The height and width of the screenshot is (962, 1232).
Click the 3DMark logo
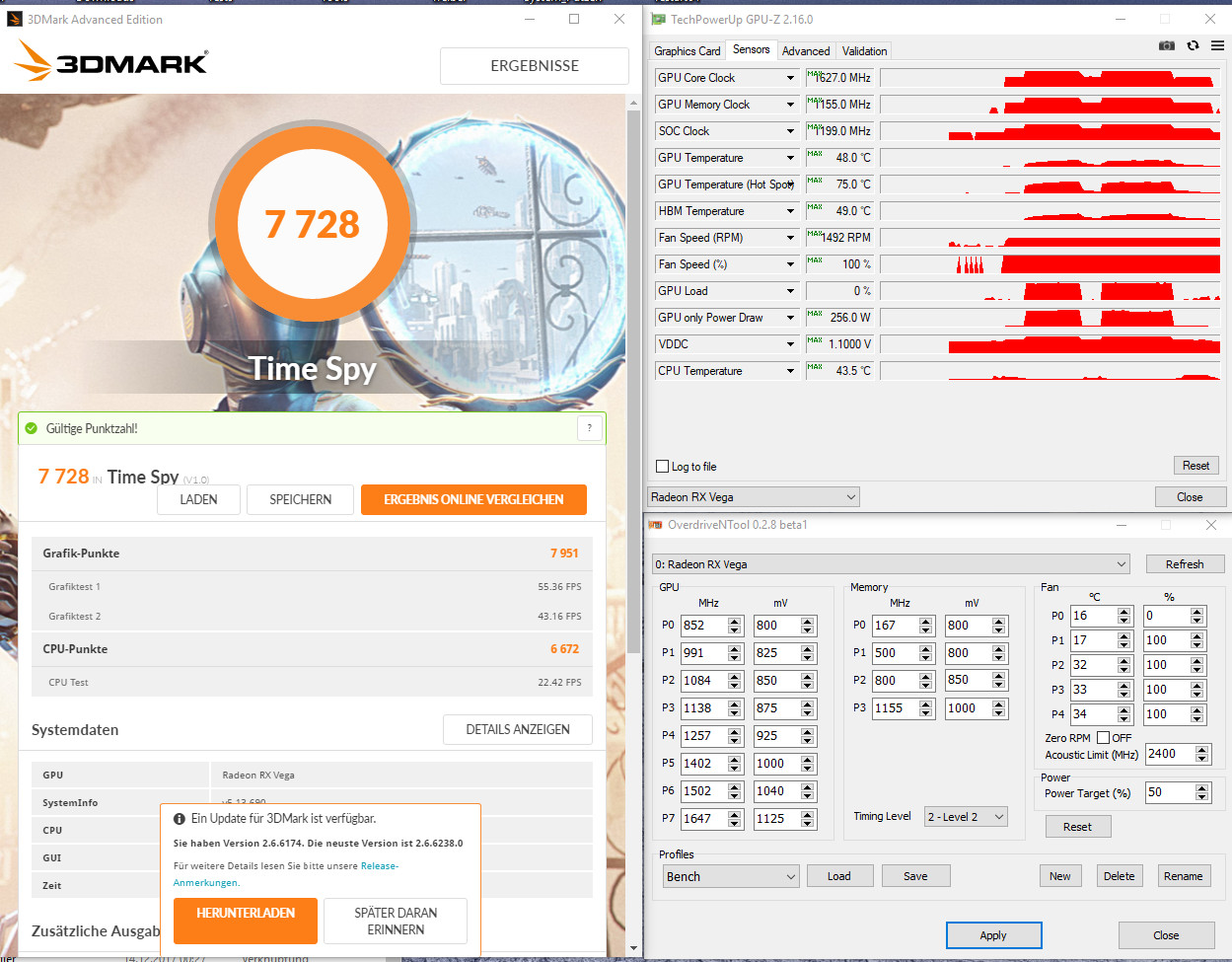111,61
